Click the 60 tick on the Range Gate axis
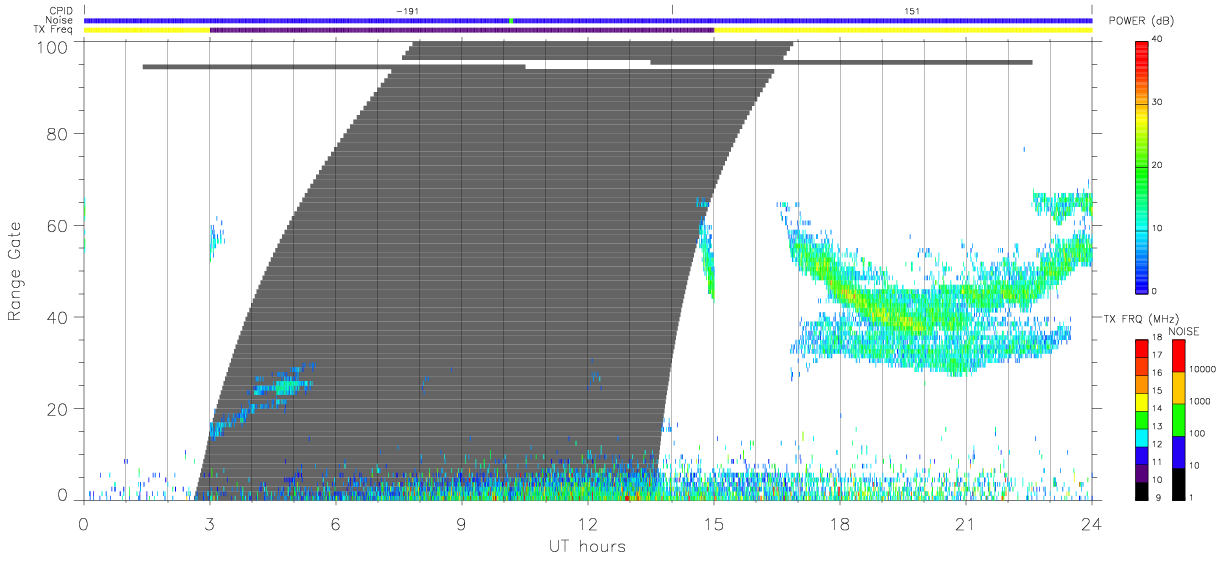Viewport: 1228px width, 567px height. point(58,225)
